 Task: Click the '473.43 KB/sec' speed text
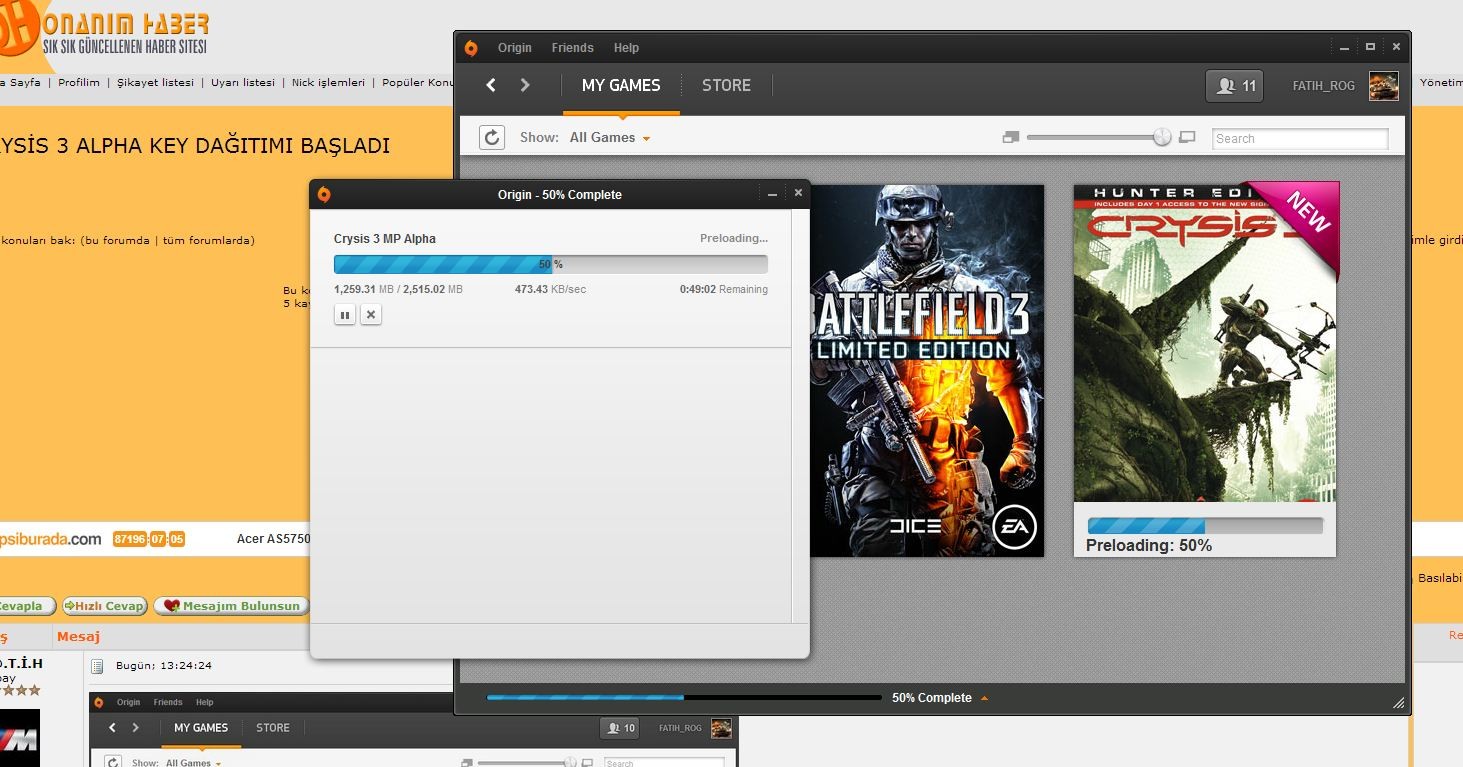click(550, 290)
